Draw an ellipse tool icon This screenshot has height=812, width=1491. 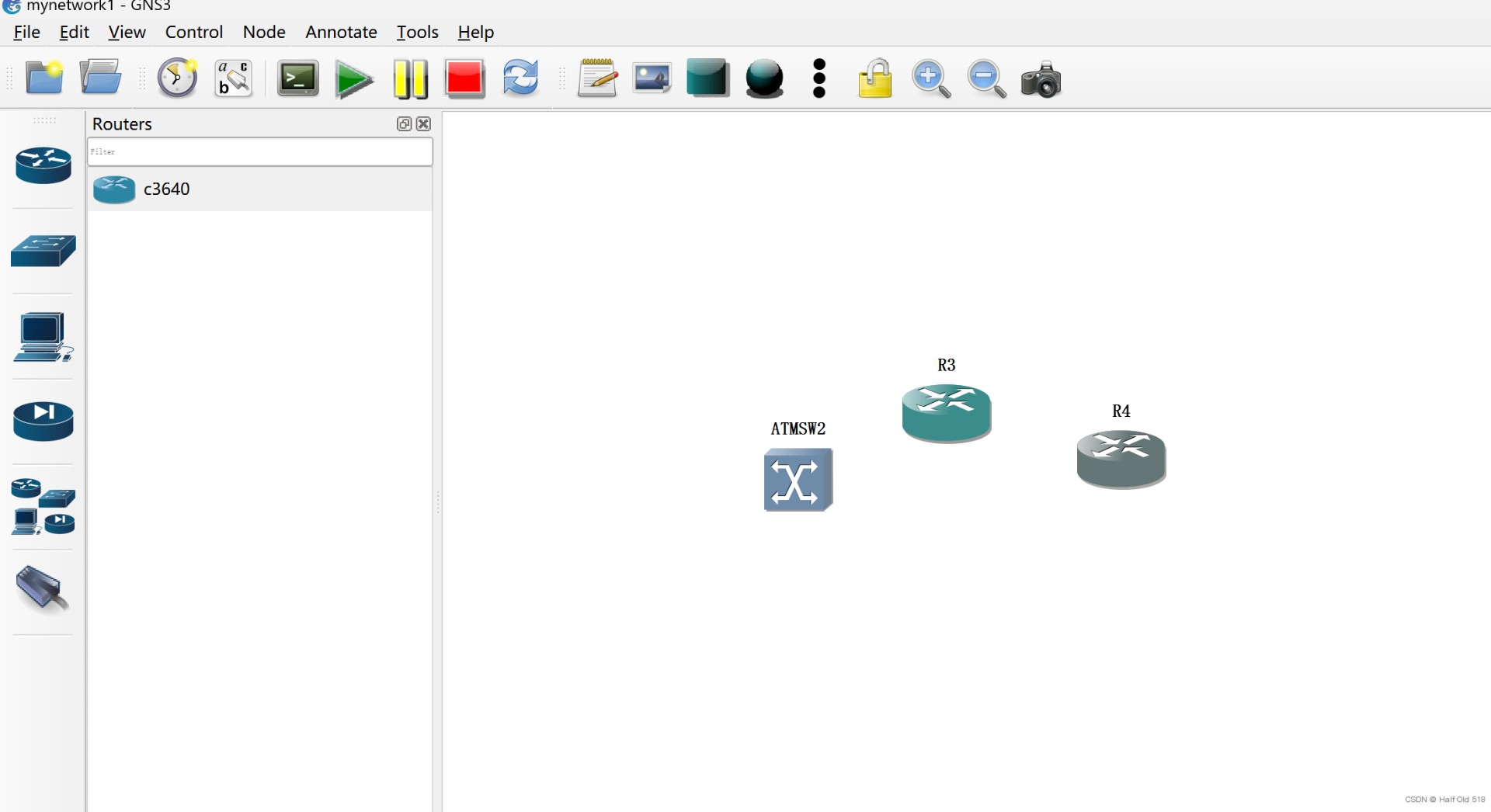click(x=764, y=79)
